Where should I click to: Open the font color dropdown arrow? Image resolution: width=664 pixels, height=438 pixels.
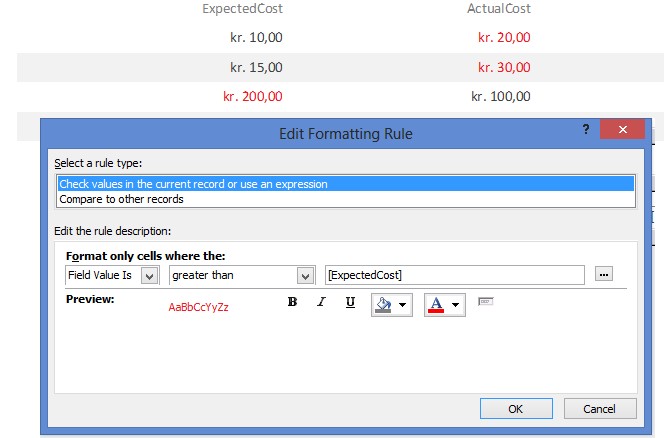pyautogui.click(x=456, y=305)
